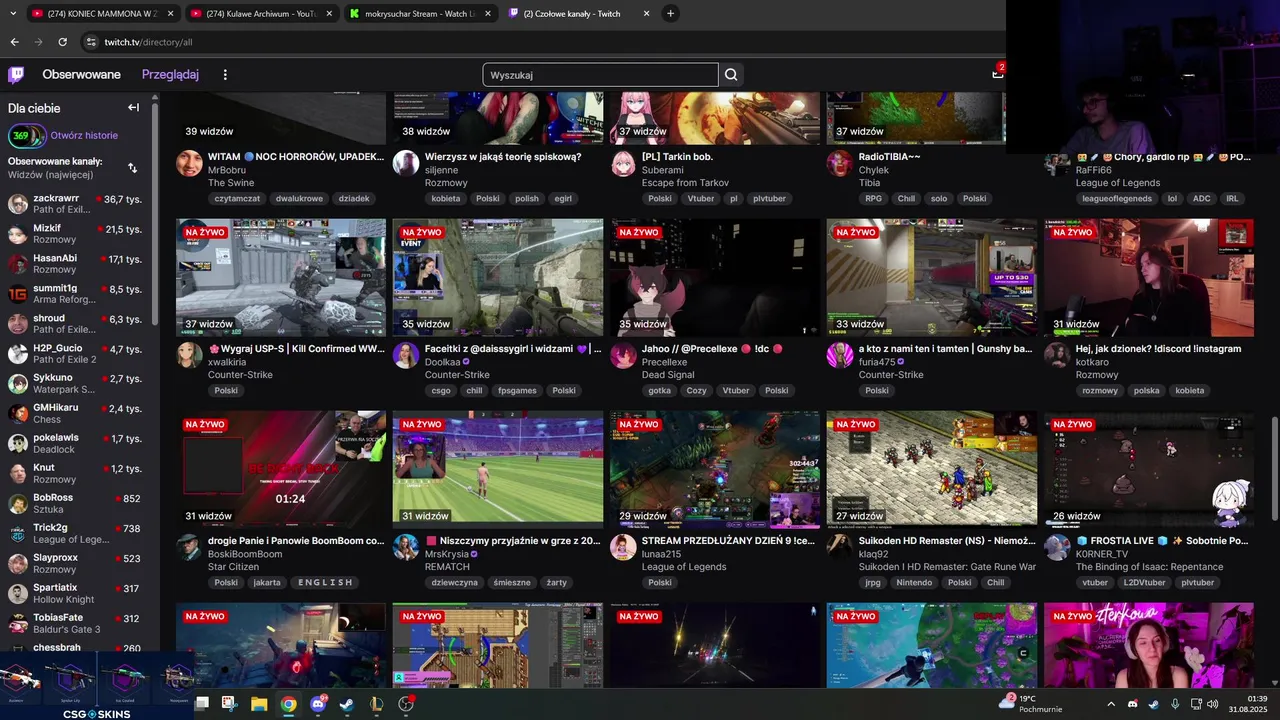Switch to KONIEC MAMMONA YouTube tab

tap(102, 13)
